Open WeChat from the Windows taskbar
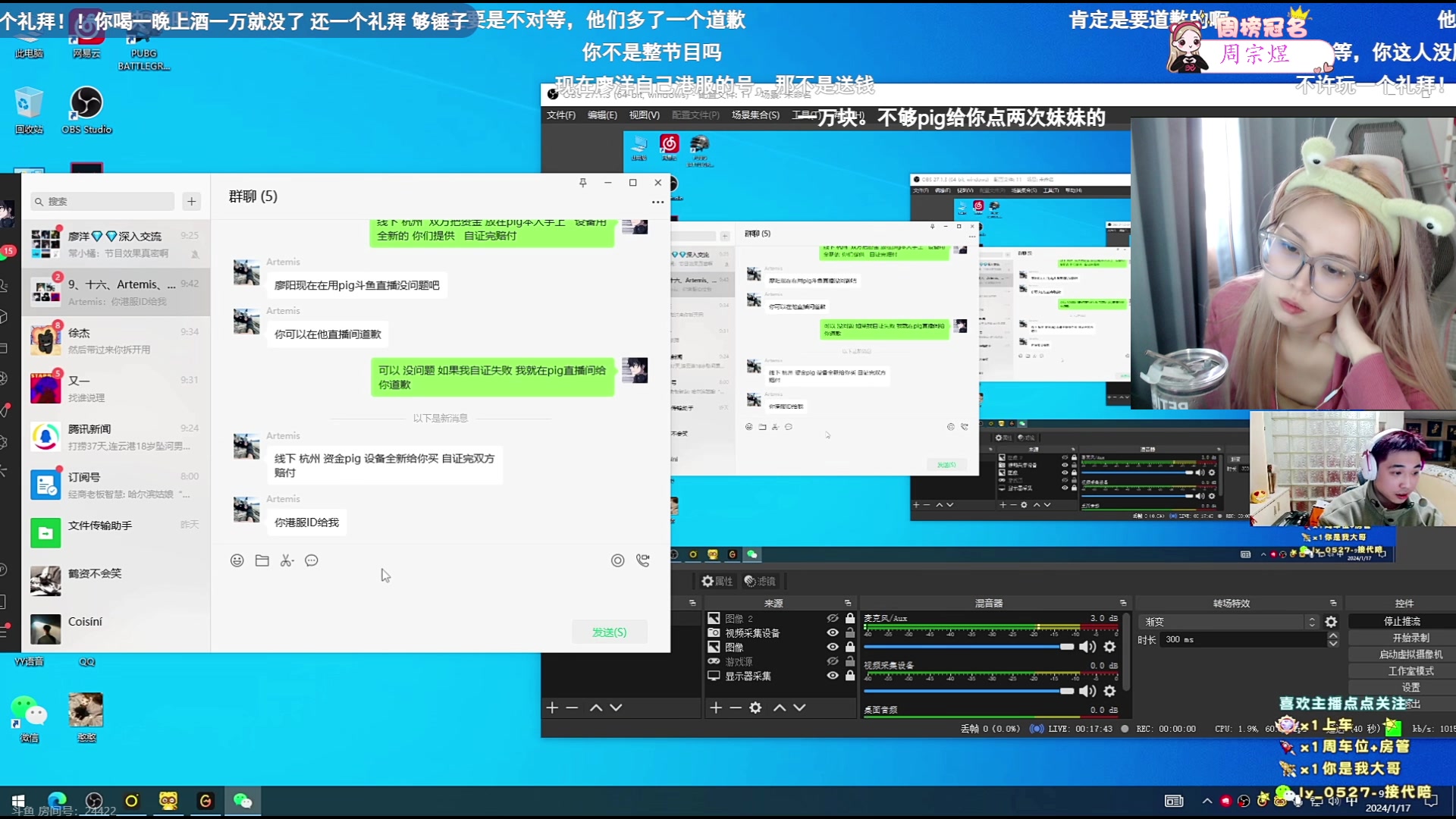 [243, 801]
